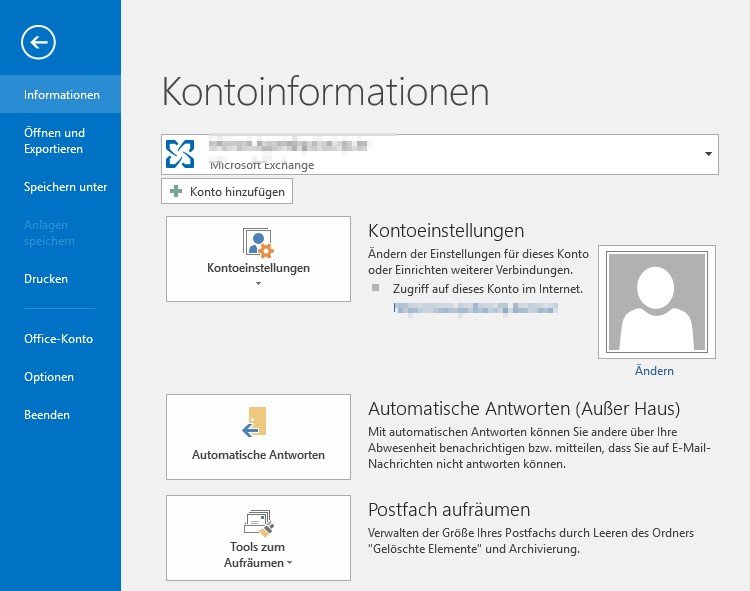Click Beenden to exit Outlook

click(x=47, y=415)
